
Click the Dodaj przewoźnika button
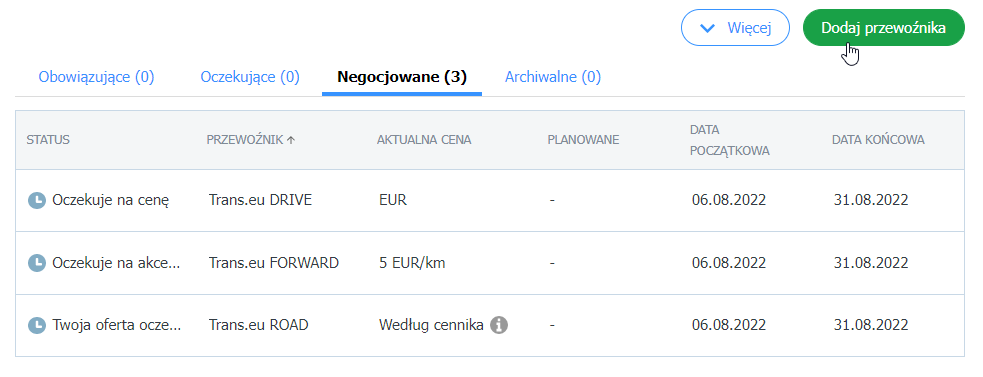click(883, 28)
